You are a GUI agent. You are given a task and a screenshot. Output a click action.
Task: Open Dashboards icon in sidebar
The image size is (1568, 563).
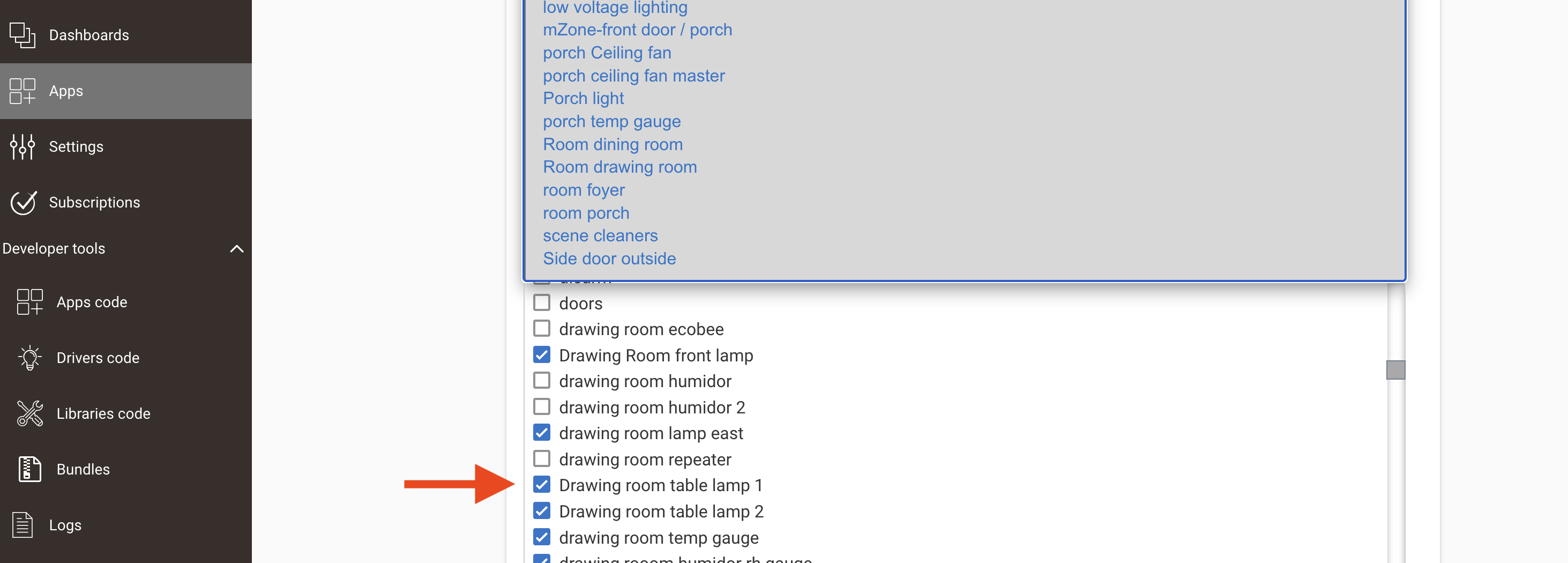(x=23, y=35)
